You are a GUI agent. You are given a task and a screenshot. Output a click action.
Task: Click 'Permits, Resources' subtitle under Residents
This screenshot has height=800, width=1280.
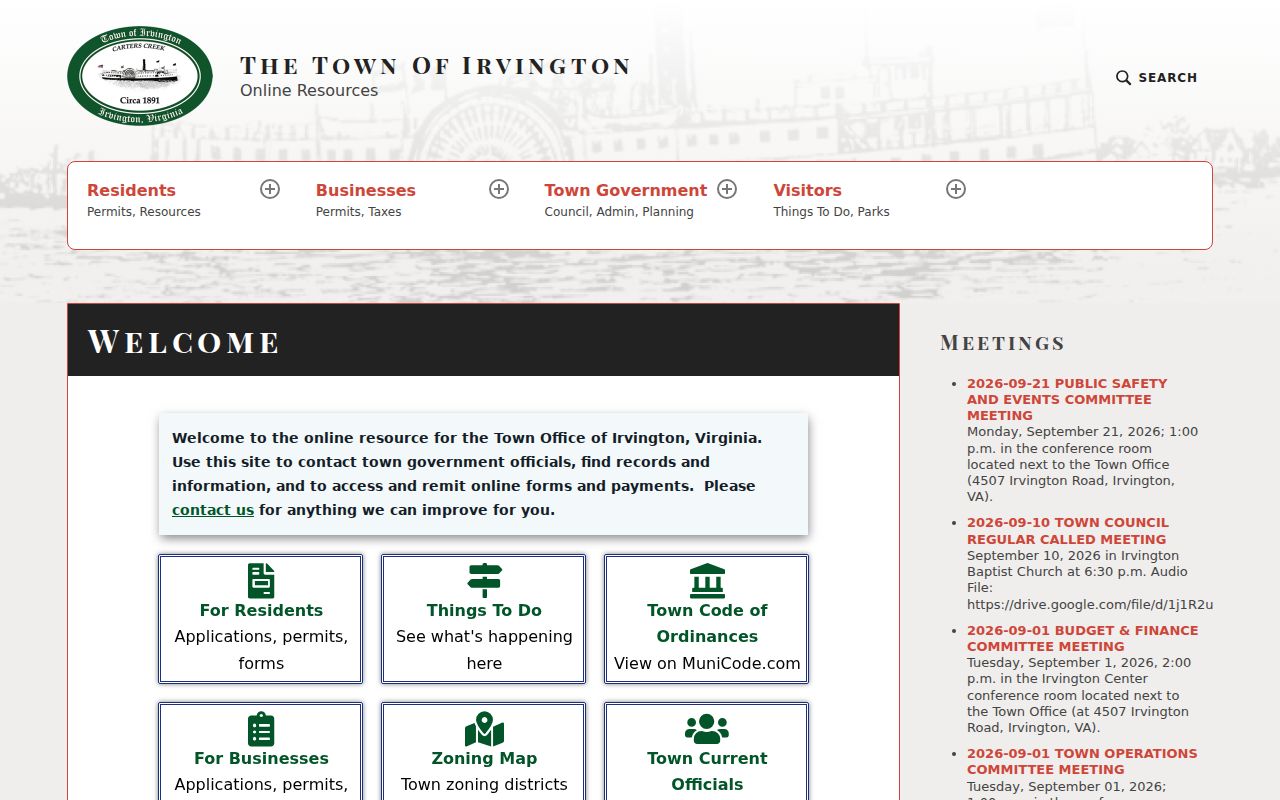(144, 212)
